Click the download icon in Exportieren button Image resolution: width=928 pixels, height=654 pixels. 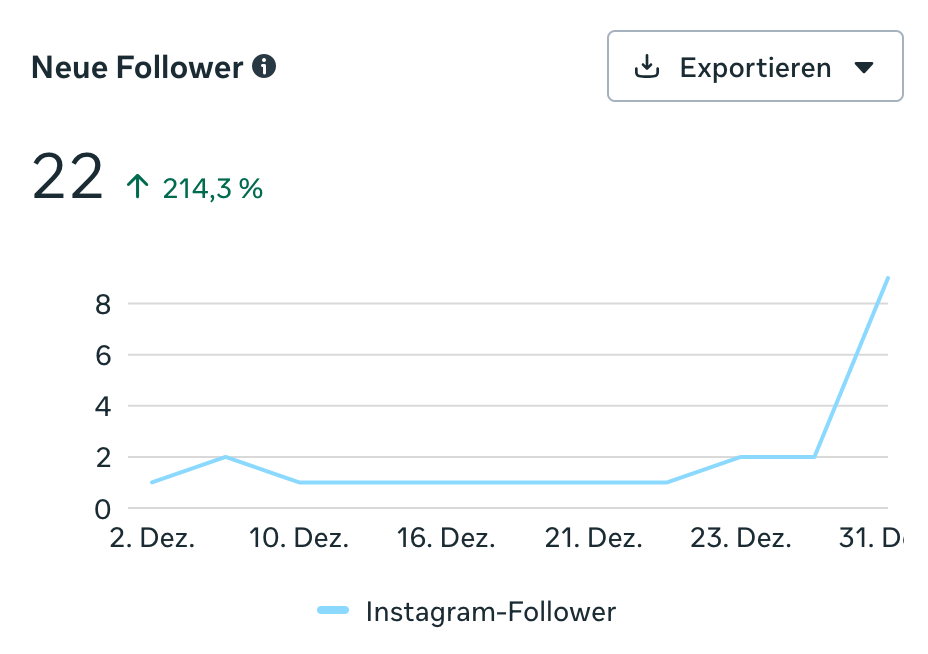point(647,67)
